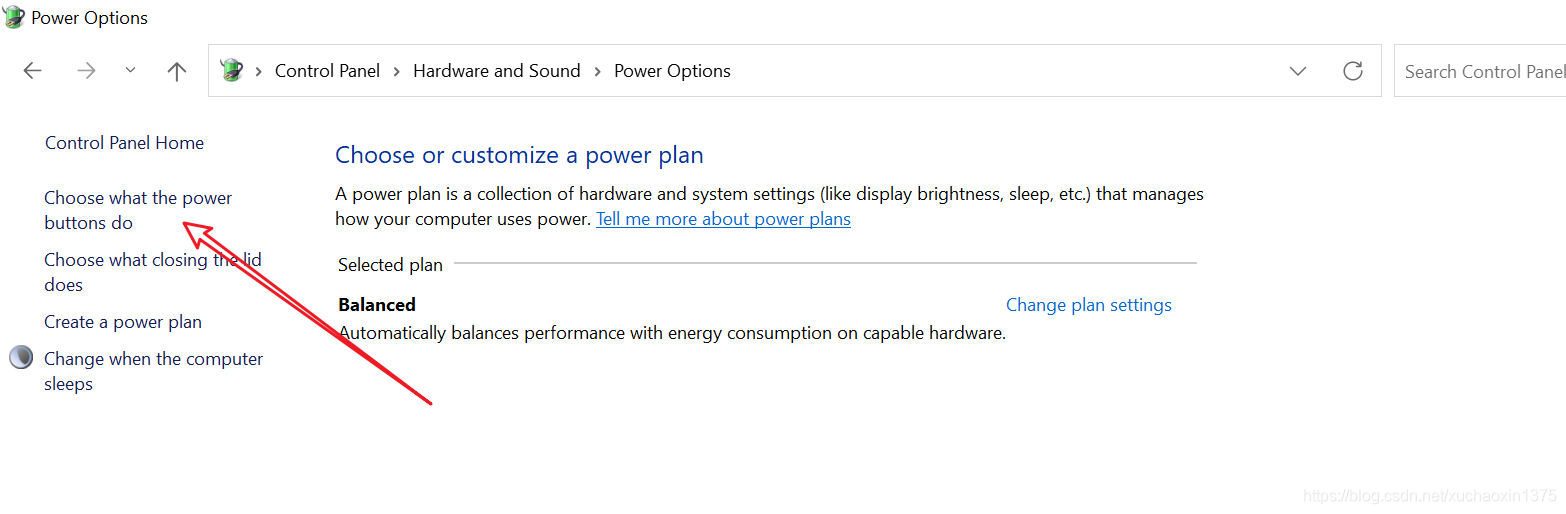The height and width of the screenshot is (514, 1566).
Task: Open Control Panel breadcrumb item
Action: point(328,71)
